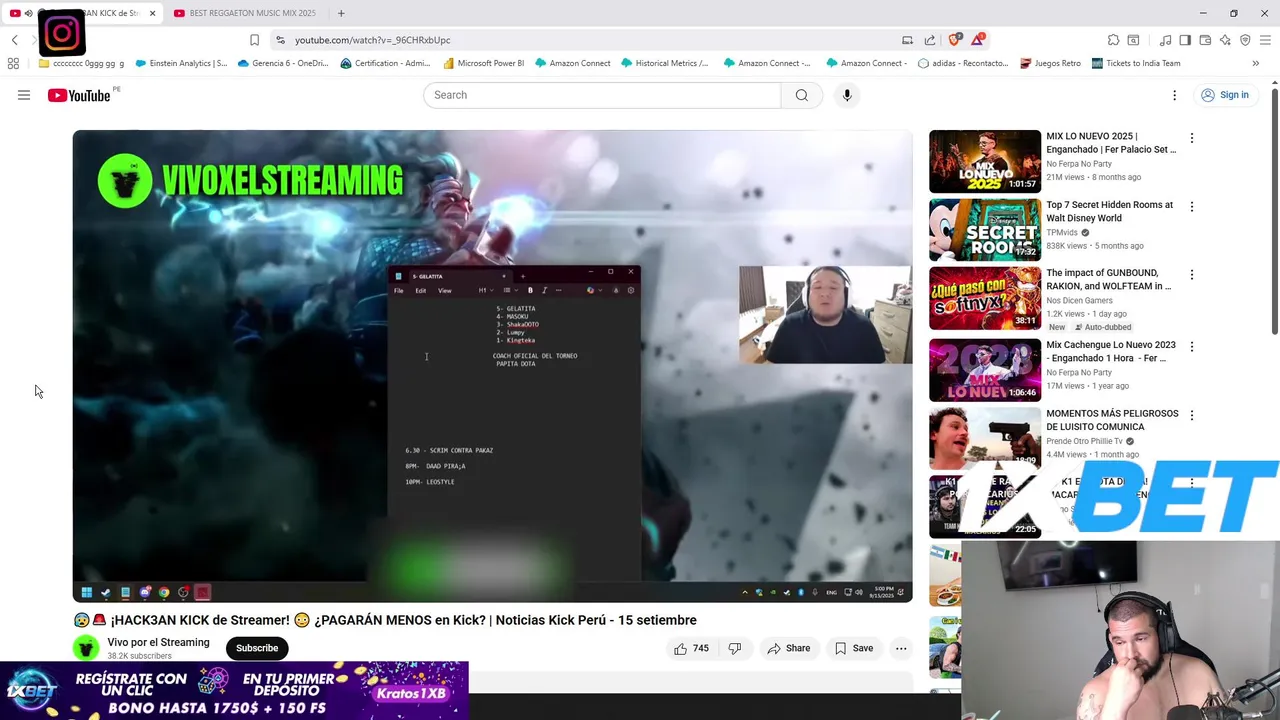Open adidas - Recontacto bookmark
This screenshot has height=720, width=1280.
click(963, 63)
